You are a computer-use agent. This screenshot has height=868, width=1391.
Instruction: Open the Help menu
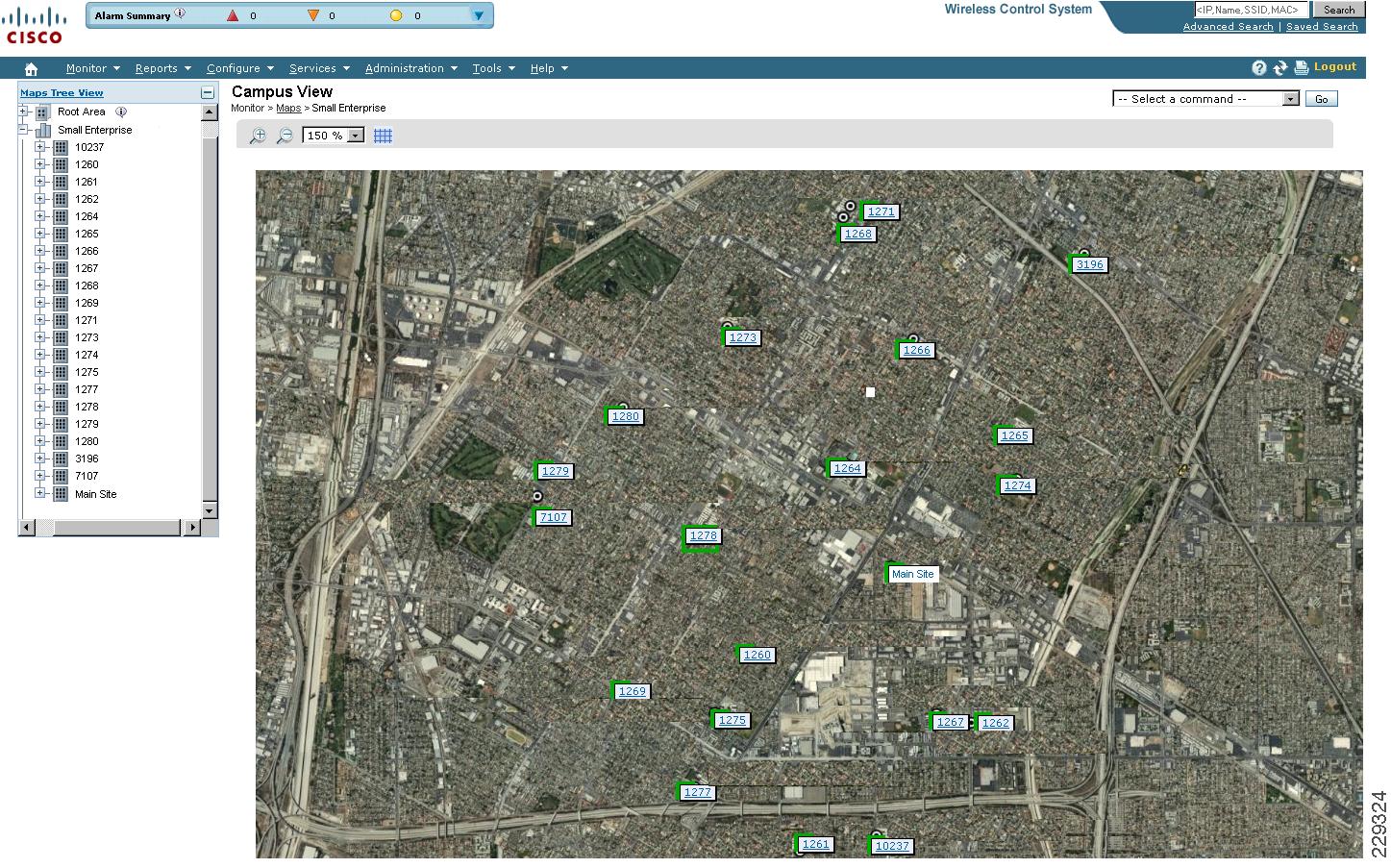pos(549,68)
